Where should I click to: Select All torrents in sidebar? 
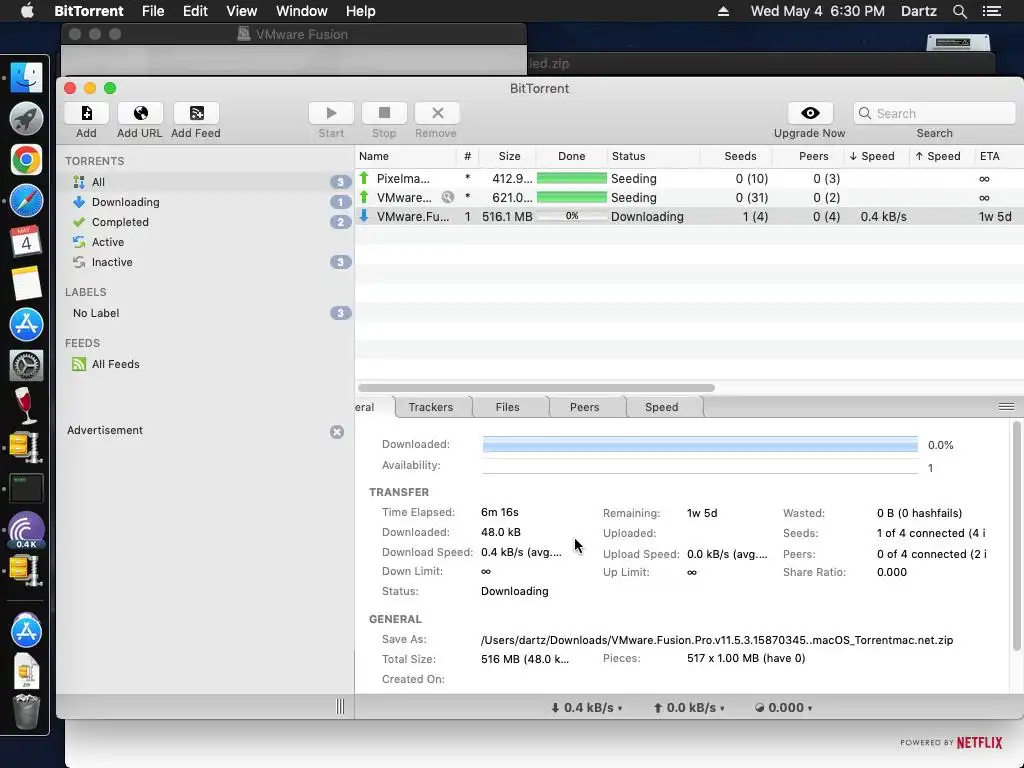click(208, 182)
